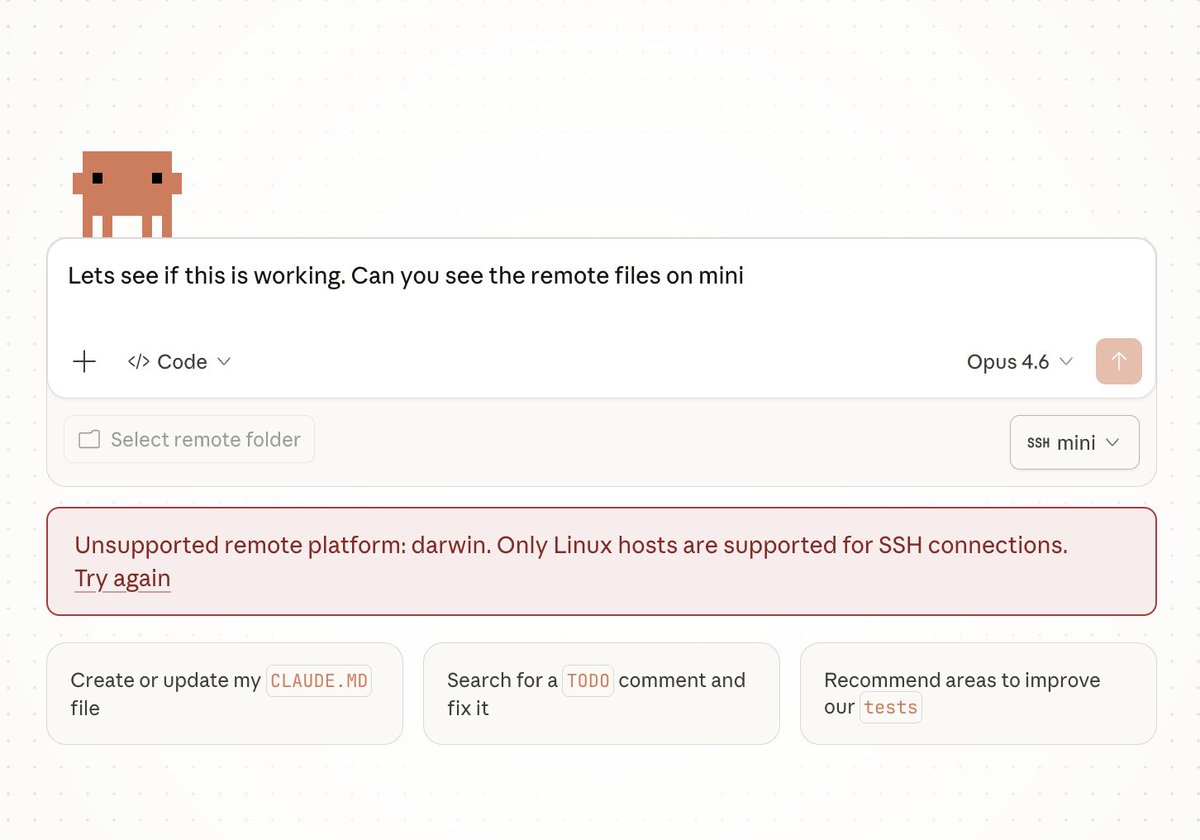Image resolution: width=1200 pixels, height=840 pixels.
Task: Open the Code mode dropdown
Action: (x=179, y=362)
